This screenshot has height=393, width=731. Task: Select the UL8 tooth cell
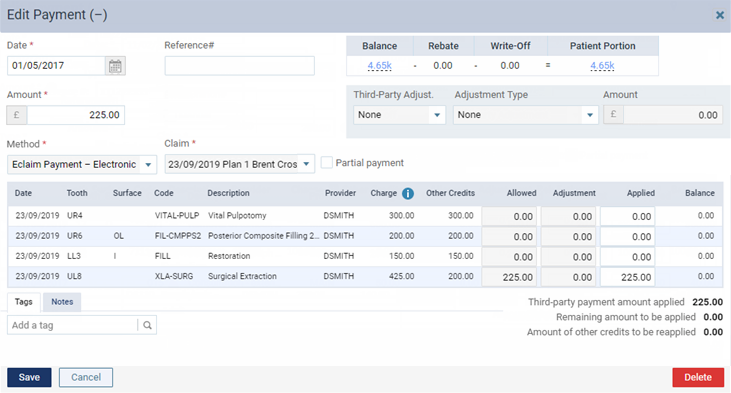pyautogui.click(x=74, y=276)
